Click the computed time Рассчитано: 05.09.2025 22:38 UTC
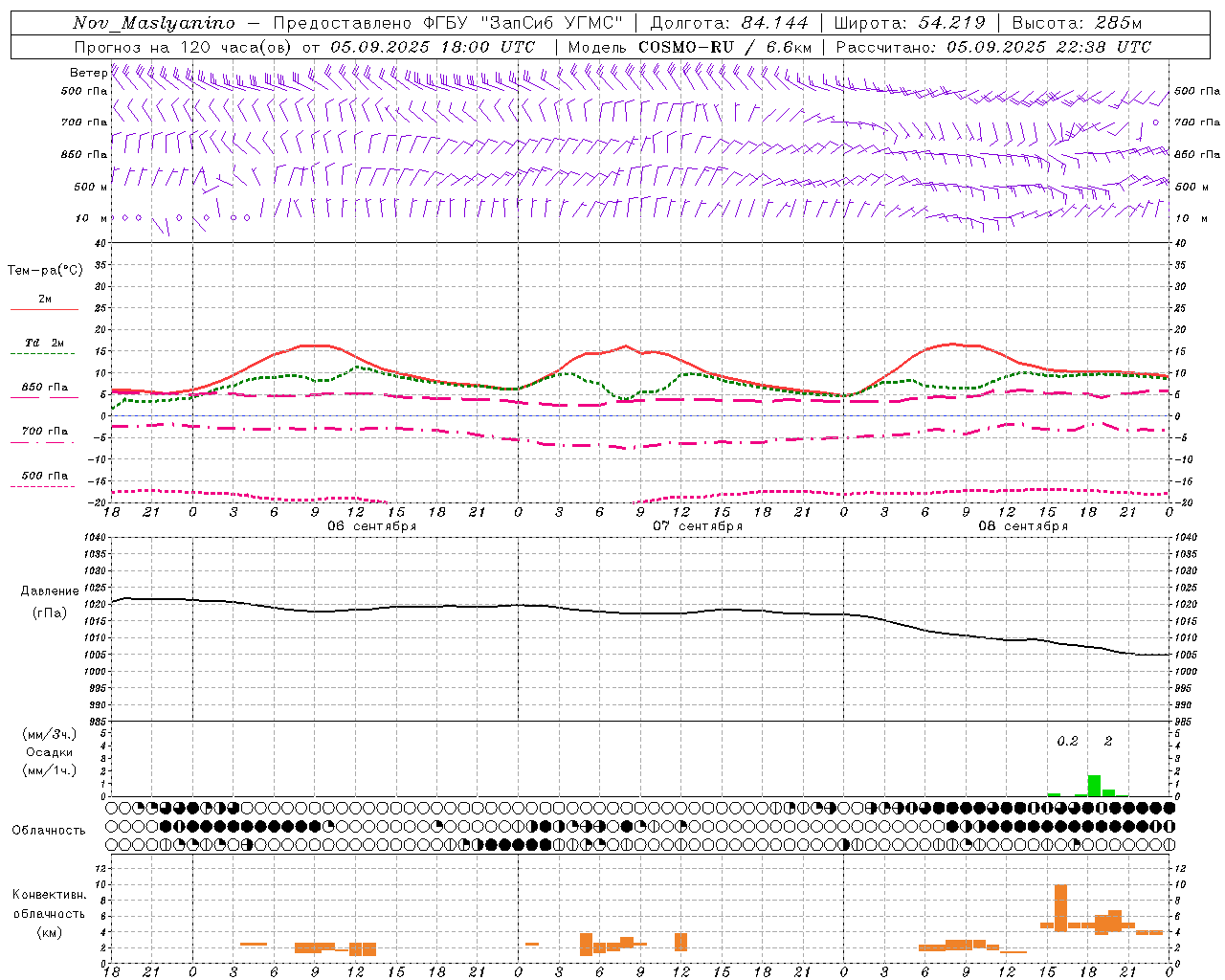Viewport: 1225px width, 980px height. click(993, 47)
